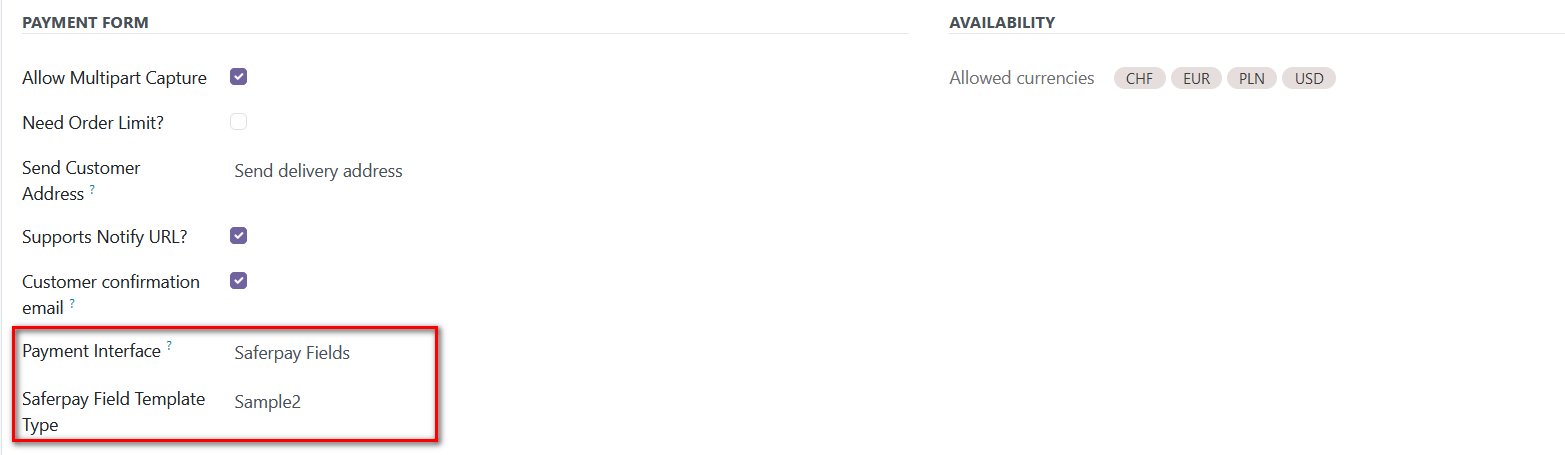Open the Send delivery address dropdown
Image resolution: width=1565 pixels, height=455 pixels.
pyautogui.click(x=318, y=171)
